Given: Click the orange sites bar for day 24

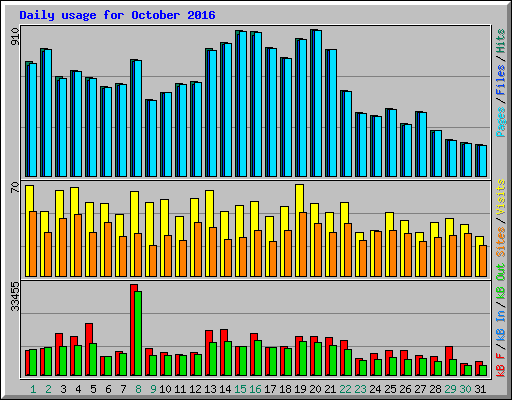Looking at the screenshot, I should coord(378,254).
